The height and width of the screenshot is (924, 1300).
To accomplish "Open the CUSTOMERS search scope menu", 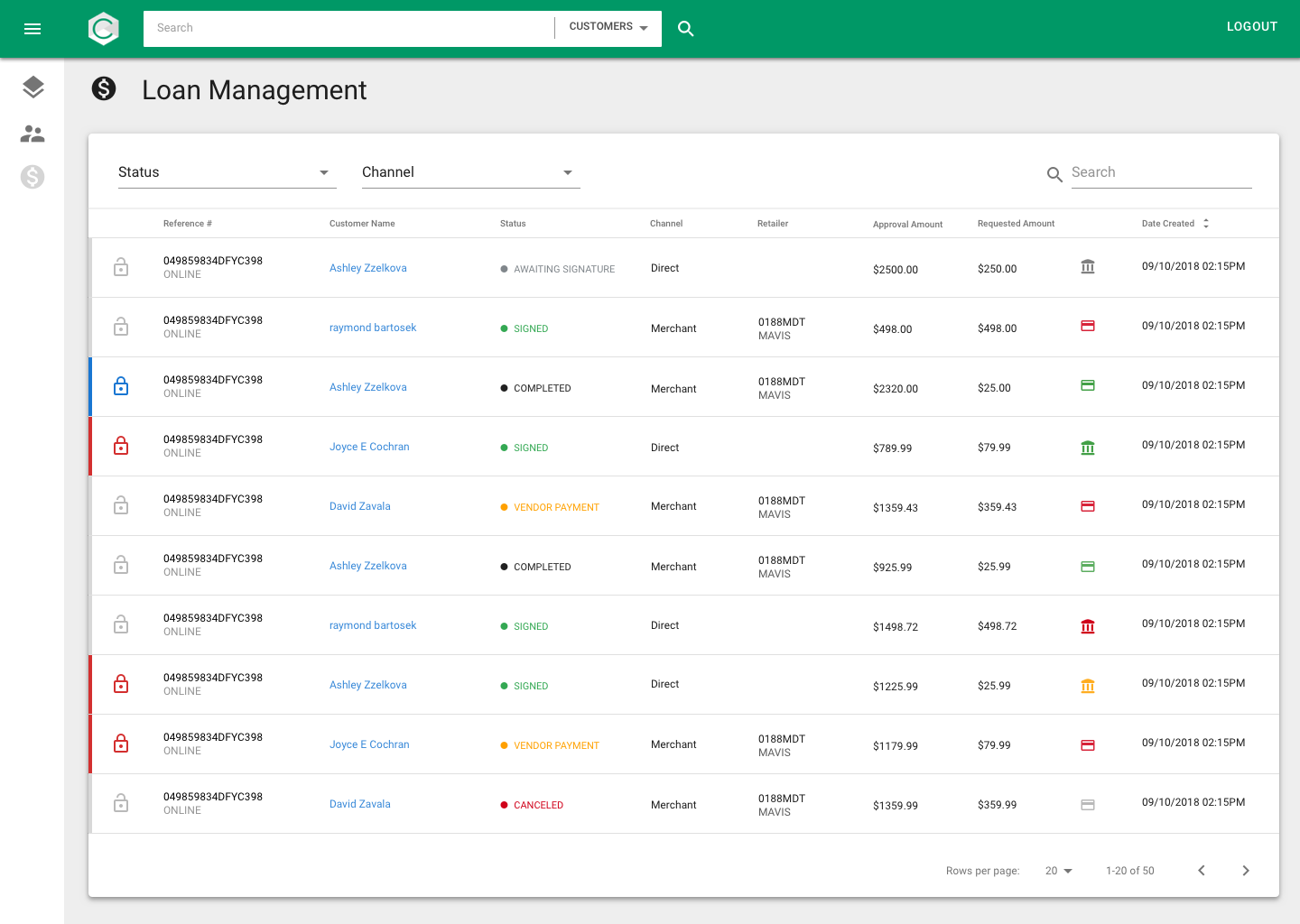I will [x=608, y=27].
